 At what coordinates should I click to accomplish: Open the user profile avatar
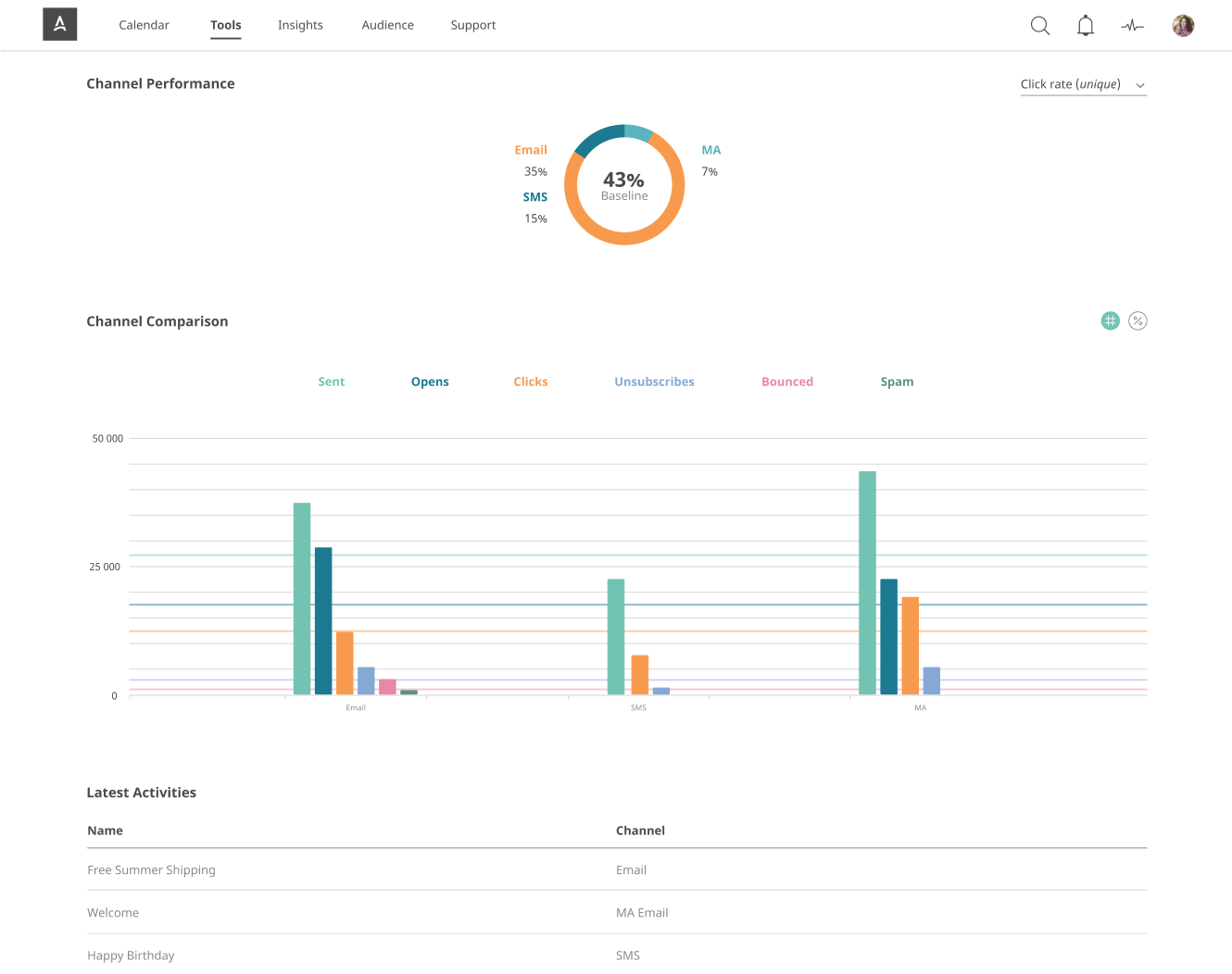coord(1183,25)
